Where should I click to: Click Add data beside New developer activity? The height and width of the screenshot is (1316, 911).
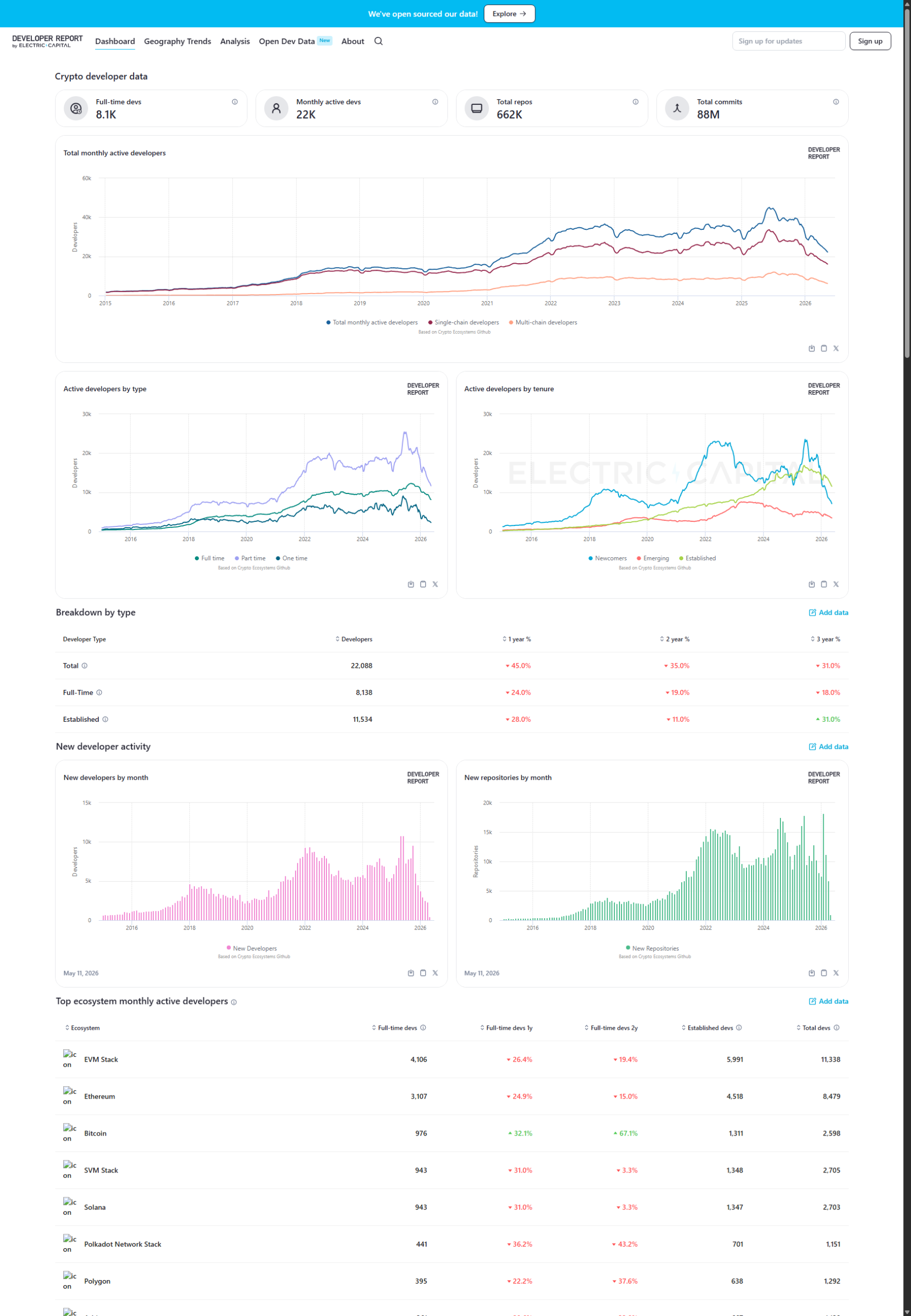[828, 746]
